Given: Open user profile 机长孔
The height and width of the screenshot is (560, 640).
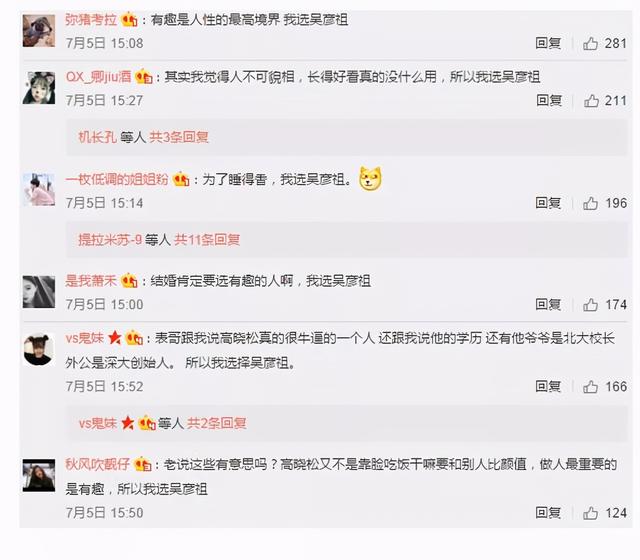Looking at the screenshot, I should coord(98,137).
